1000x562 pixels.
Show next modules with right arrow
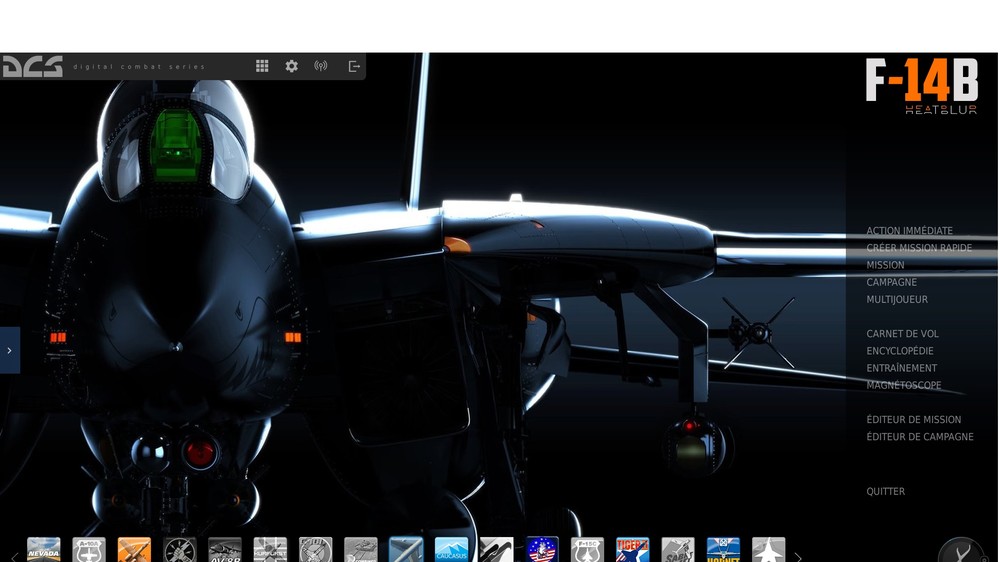(x=797, y=557)
